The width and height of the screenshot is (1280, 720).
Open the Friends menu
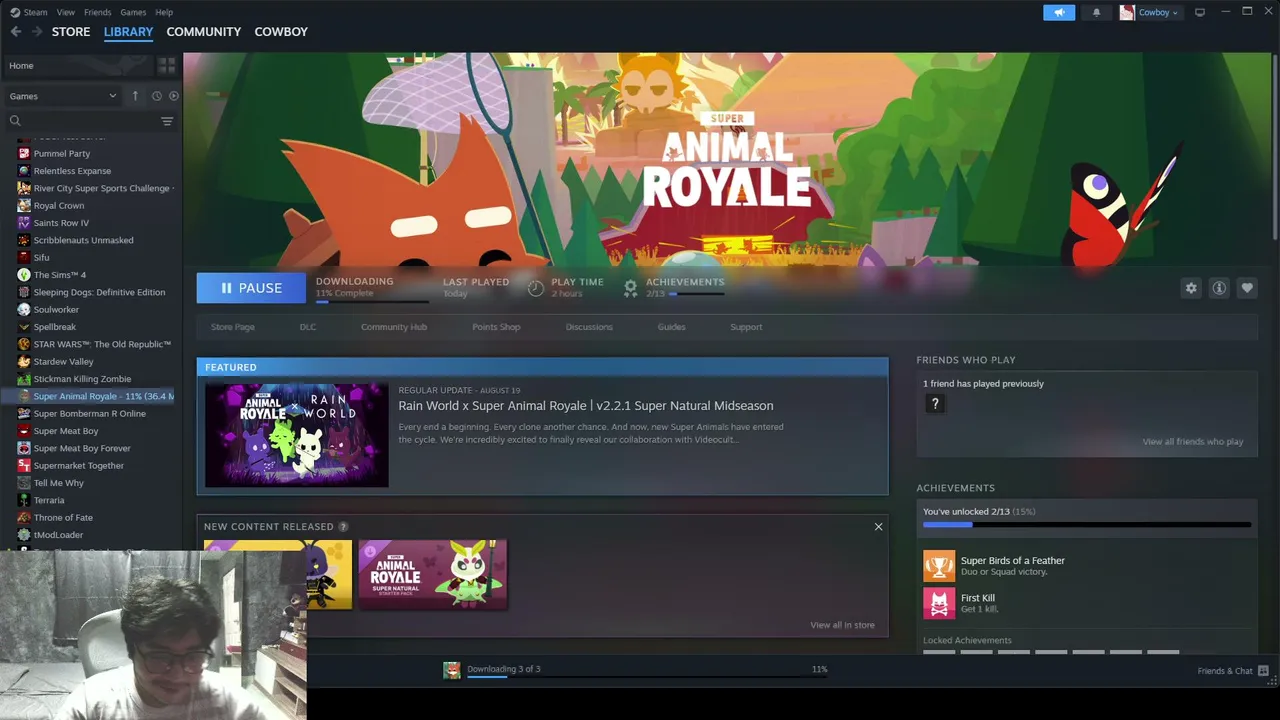pos(98,12)
